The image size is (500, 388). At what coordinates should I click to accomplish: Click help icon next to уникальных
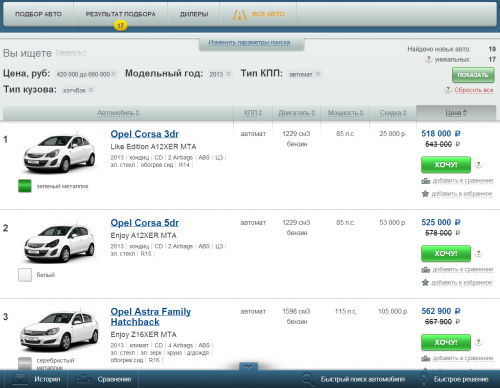tap(428, 59)
